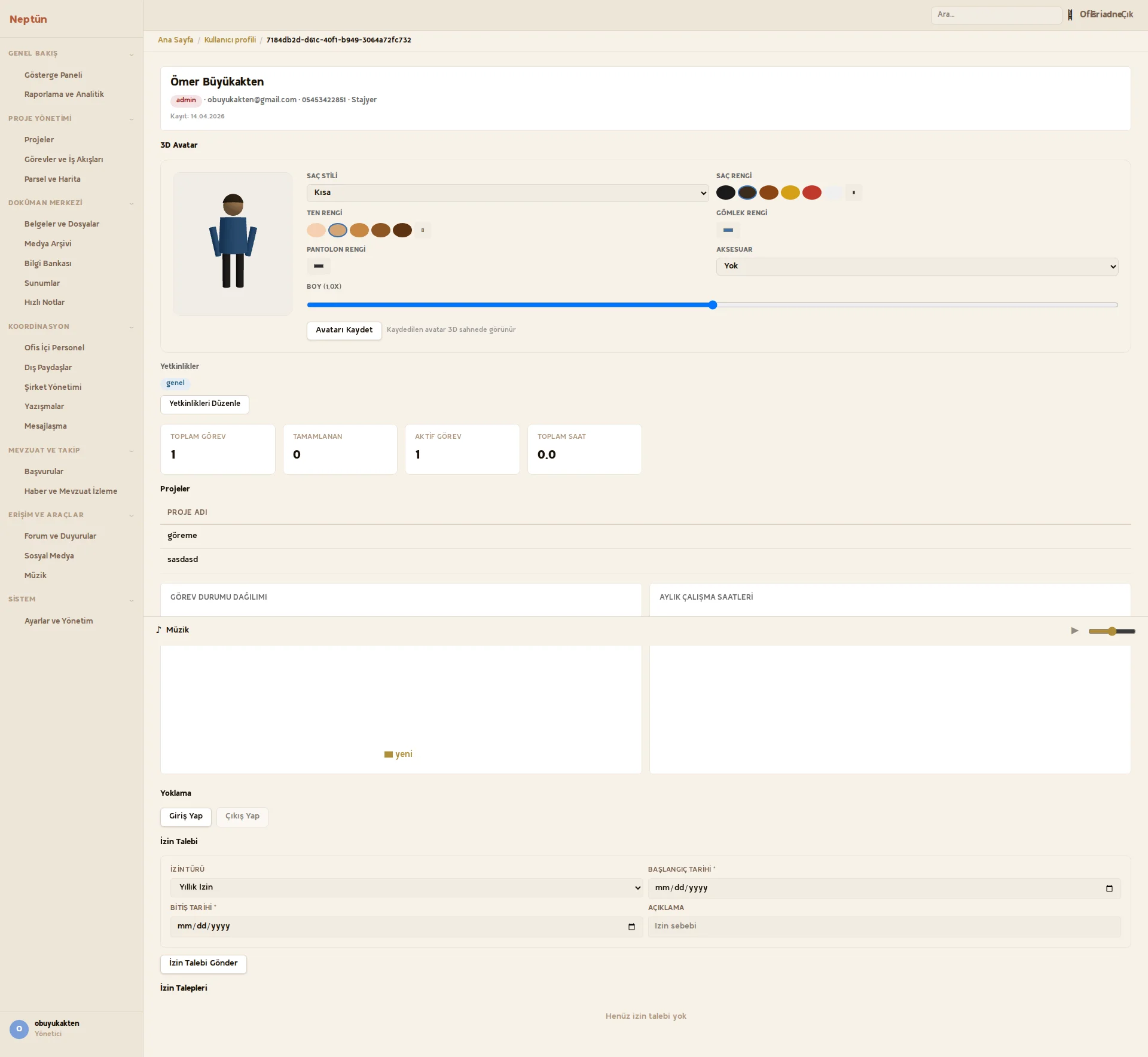1148x1057 pixels.
Task: Select the blonde hair color swatch
Action: (x=790, y=193)
